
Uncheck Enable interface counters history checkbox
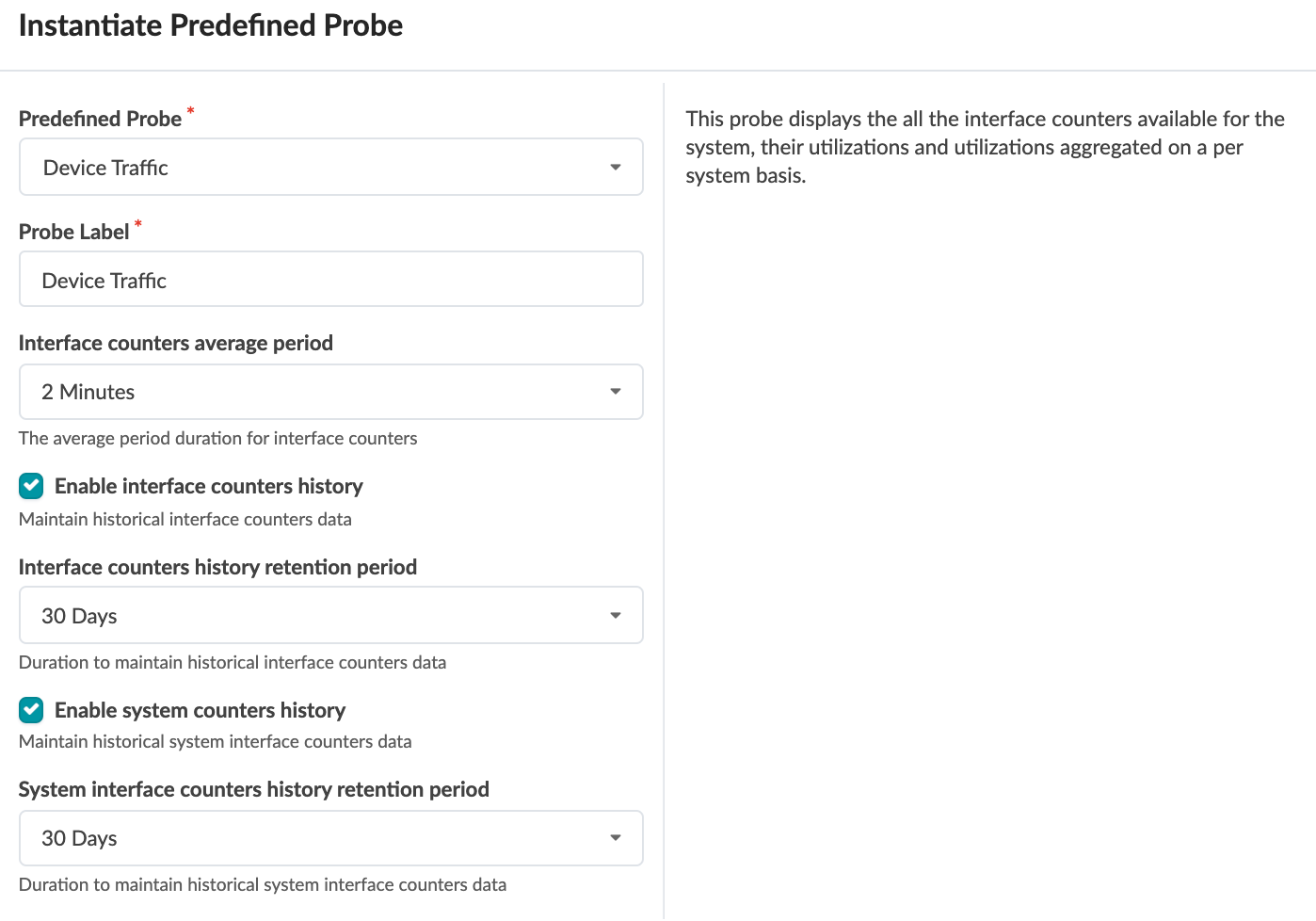click(x=31, y=486)
